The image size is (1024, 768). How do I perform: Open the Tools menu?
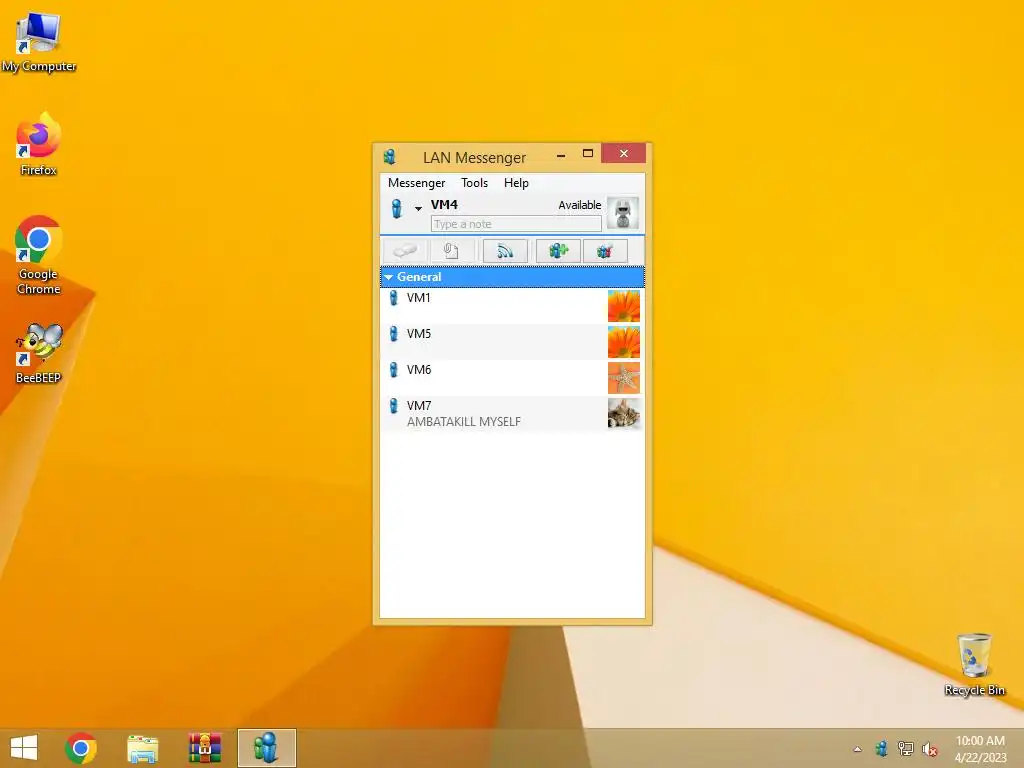[x=475, y=183]
